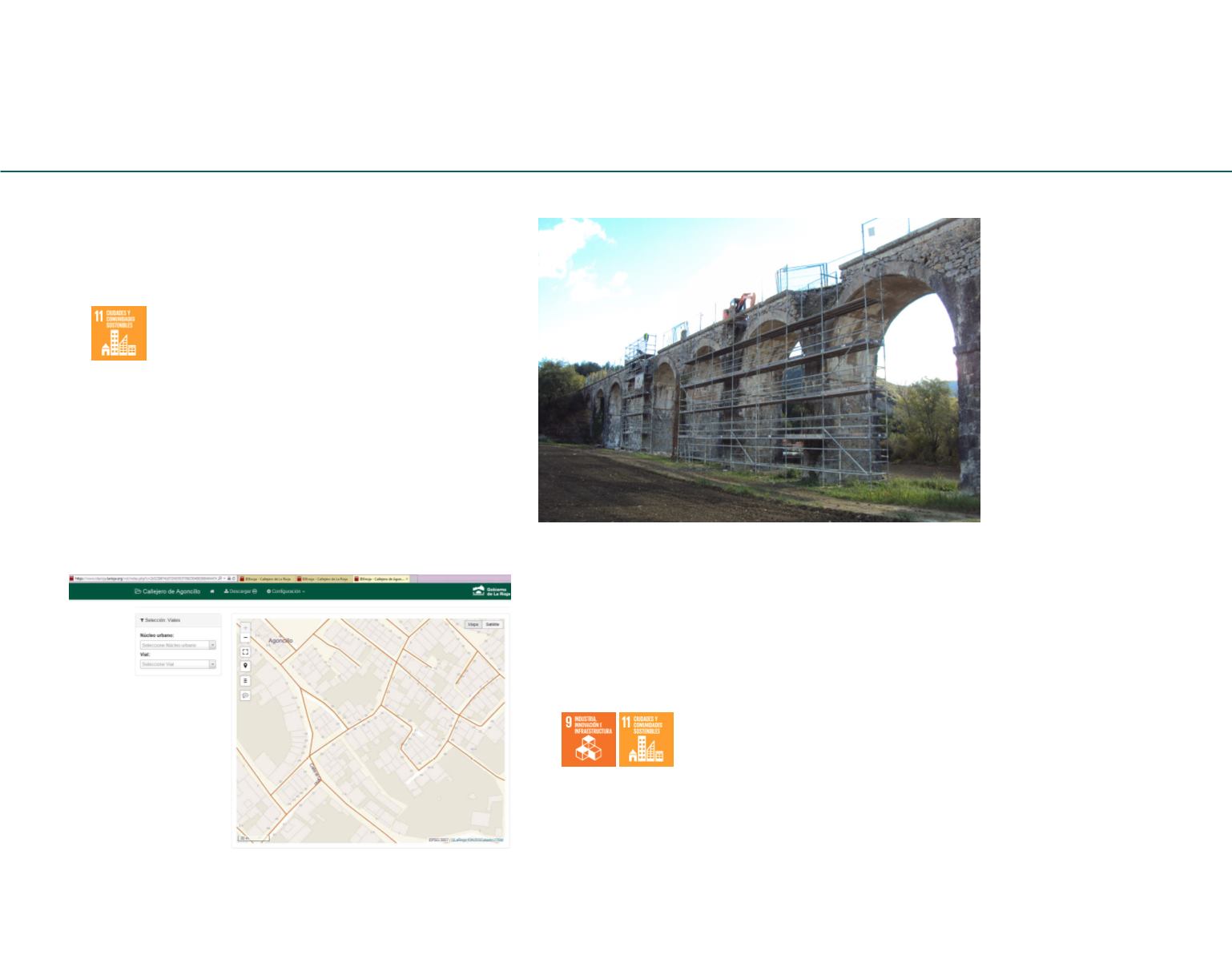Open the Configuración dropdown menu
This screenshot has width=1232, height=959.
pos(286,592)
